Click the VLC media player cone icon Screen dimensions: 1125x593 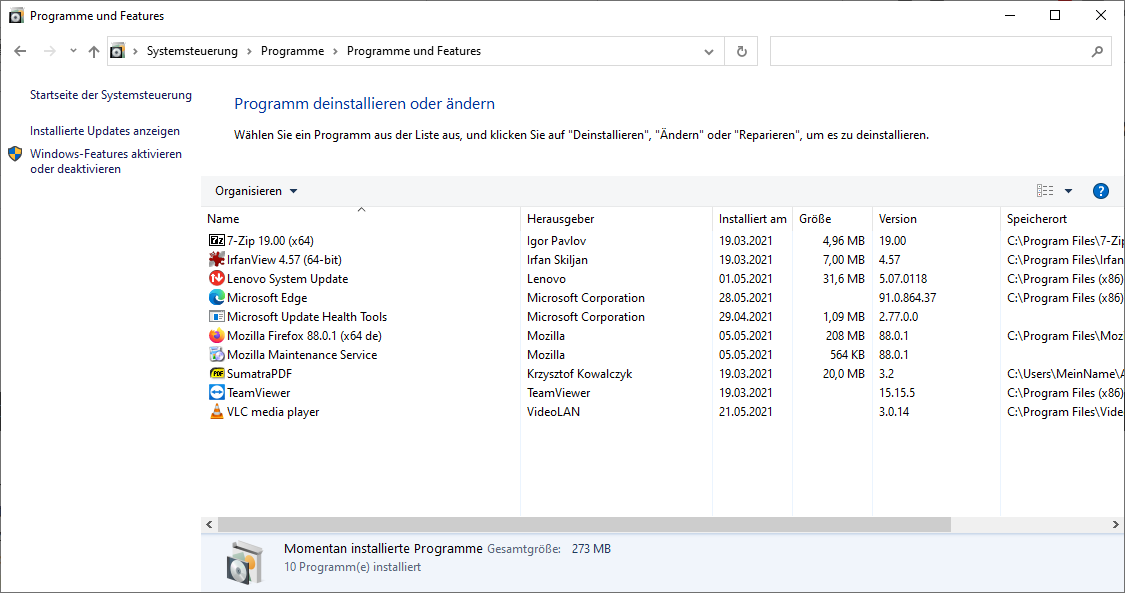[x=217, y=412]
